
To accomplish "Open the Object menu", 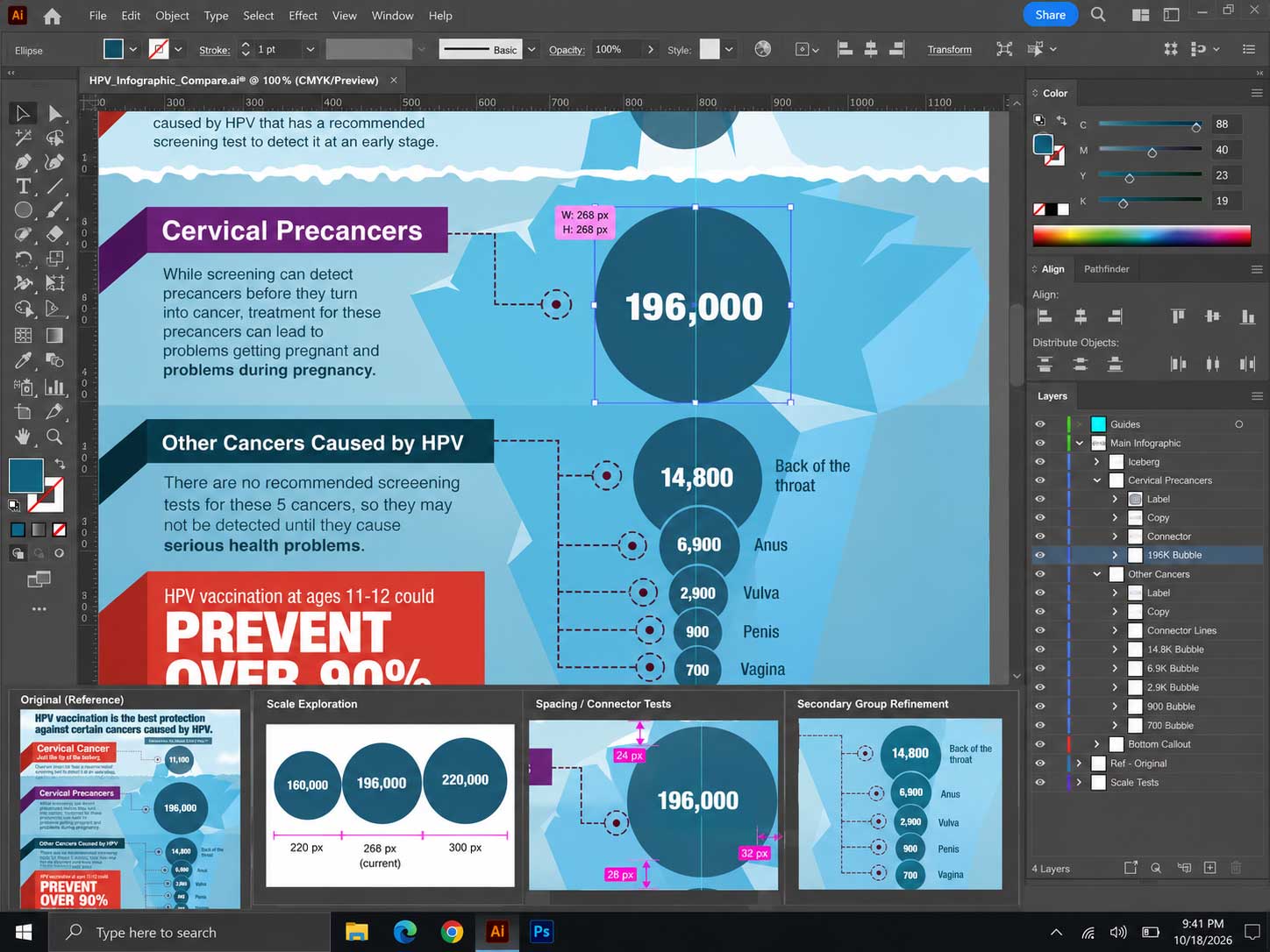I will point(172,16).
